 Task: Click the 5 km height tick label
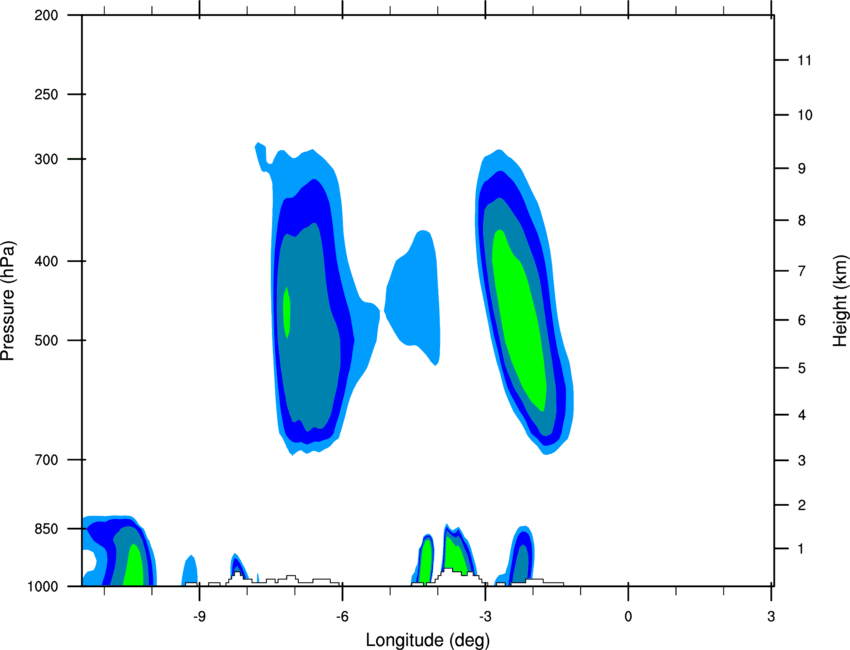point(802,369)
